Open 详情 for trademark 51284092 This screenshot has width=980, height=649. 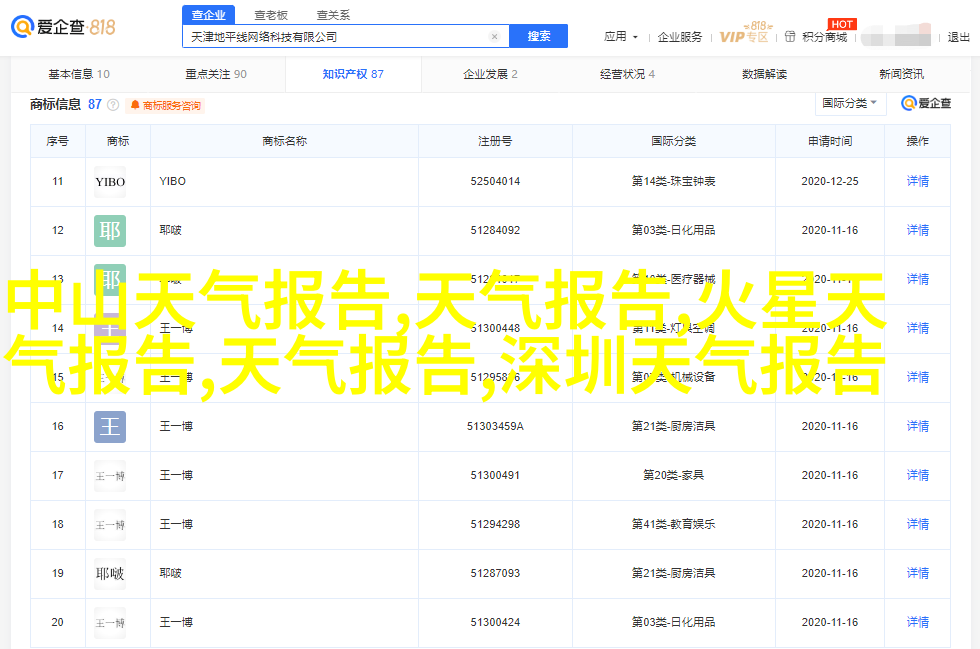918,230
